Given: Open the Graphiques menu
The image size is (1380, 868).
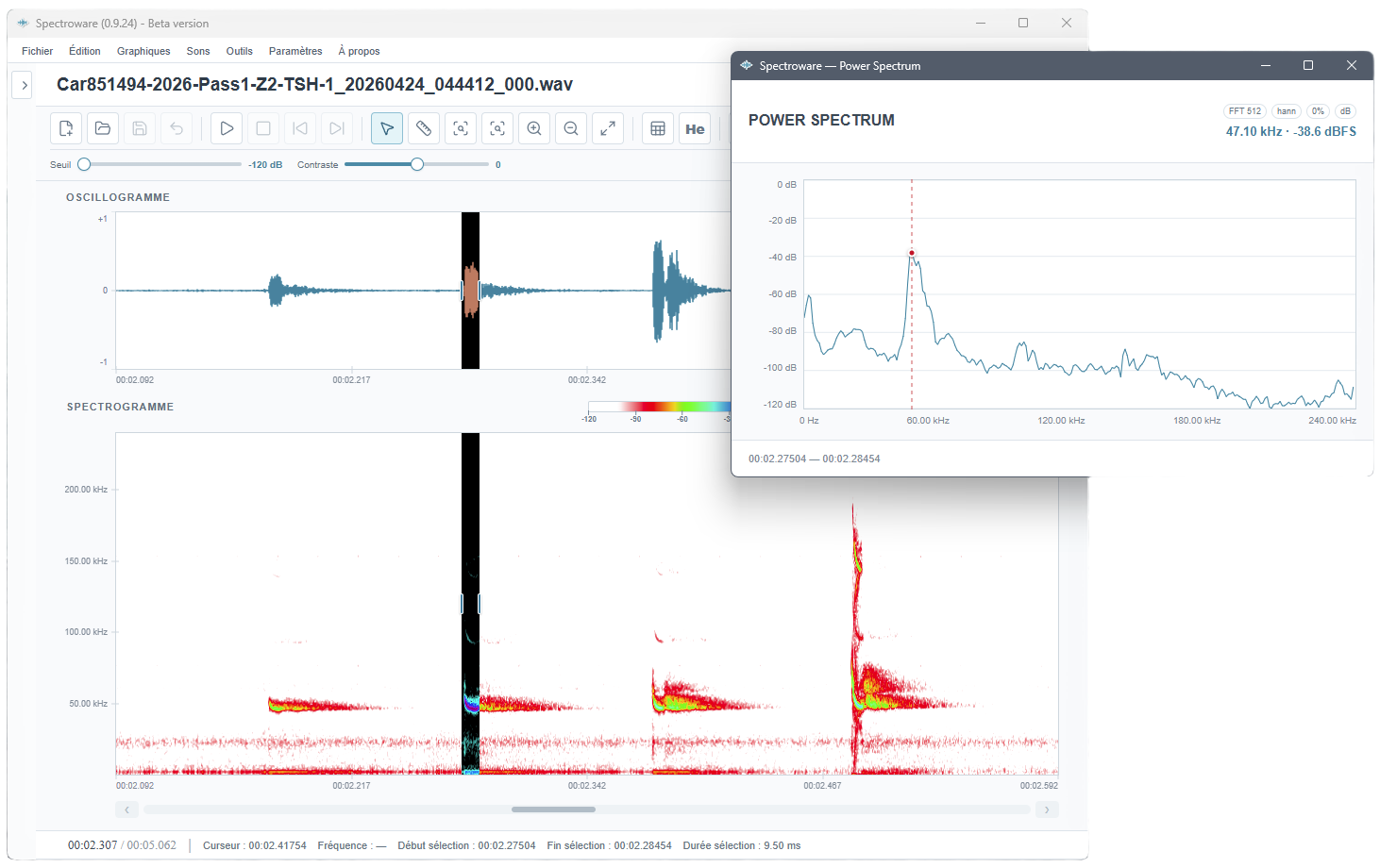Looking at the screenshot, I should [143, 51].
